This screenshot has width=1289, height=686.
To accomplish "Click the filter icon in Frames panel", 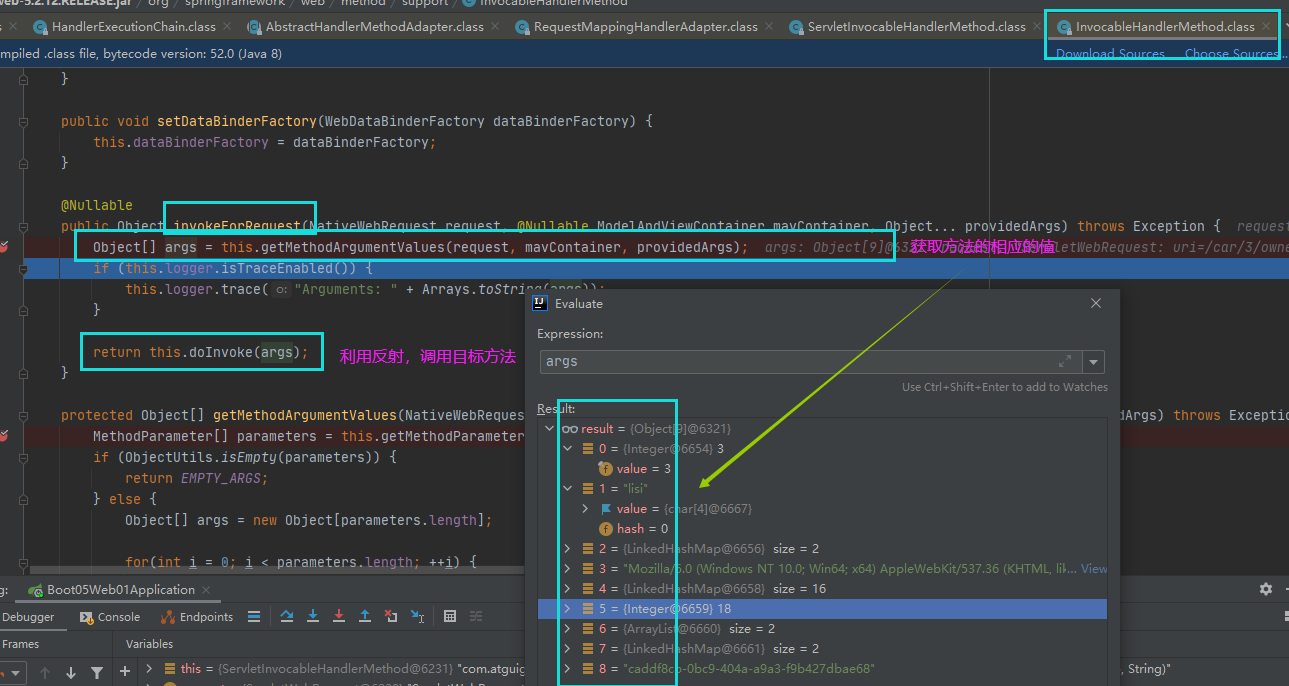I will click(97, 672).
